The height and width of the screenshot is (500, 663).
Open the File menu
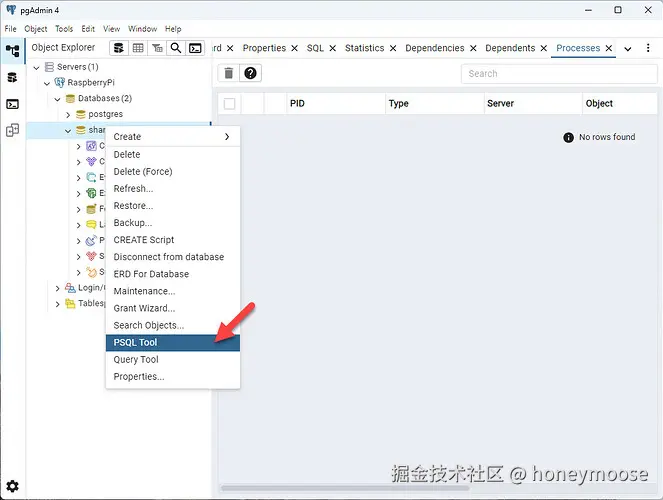11,29
